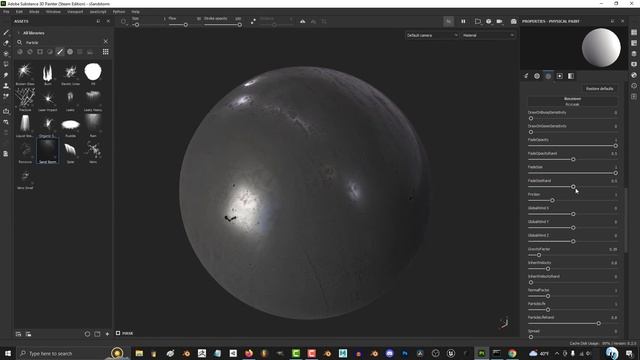Select the Fracture particle brush

25,100
